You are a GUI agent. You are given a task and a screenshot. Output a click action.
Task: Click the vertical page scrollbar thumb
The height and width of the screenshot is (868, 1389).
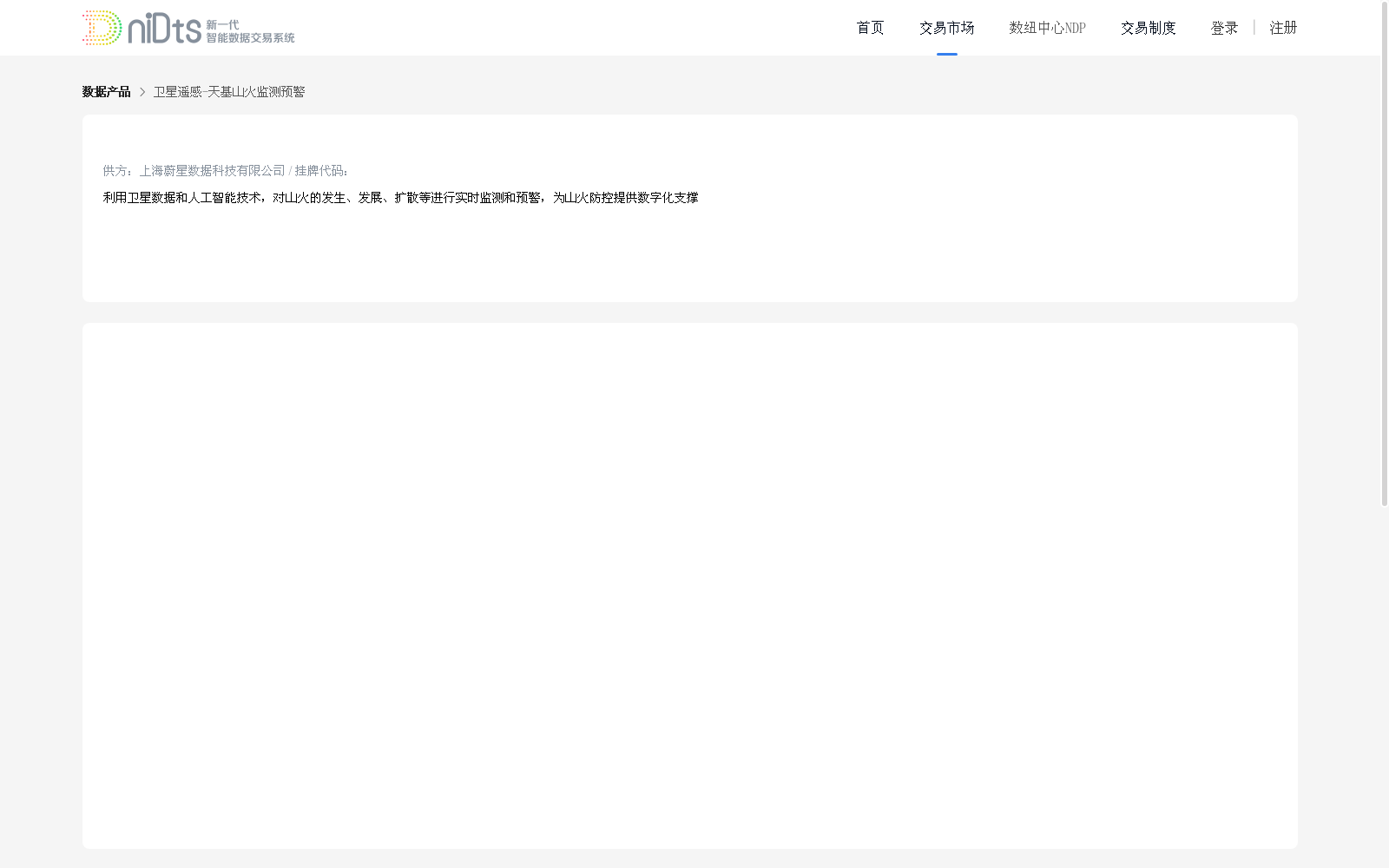1385,253
